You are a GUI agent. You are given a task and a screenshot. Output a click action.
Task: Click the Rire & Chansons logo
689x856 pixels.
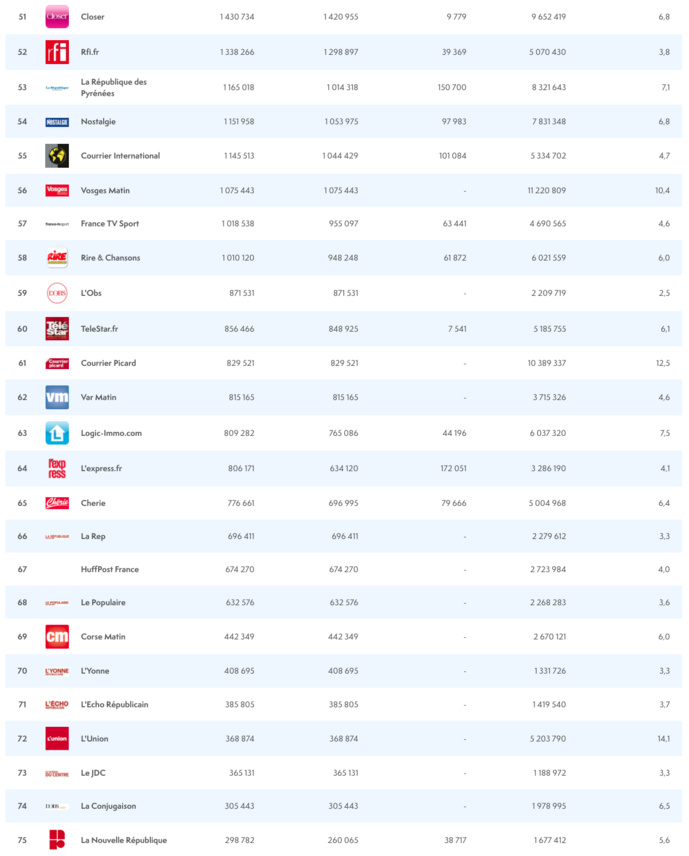point(57,258)
